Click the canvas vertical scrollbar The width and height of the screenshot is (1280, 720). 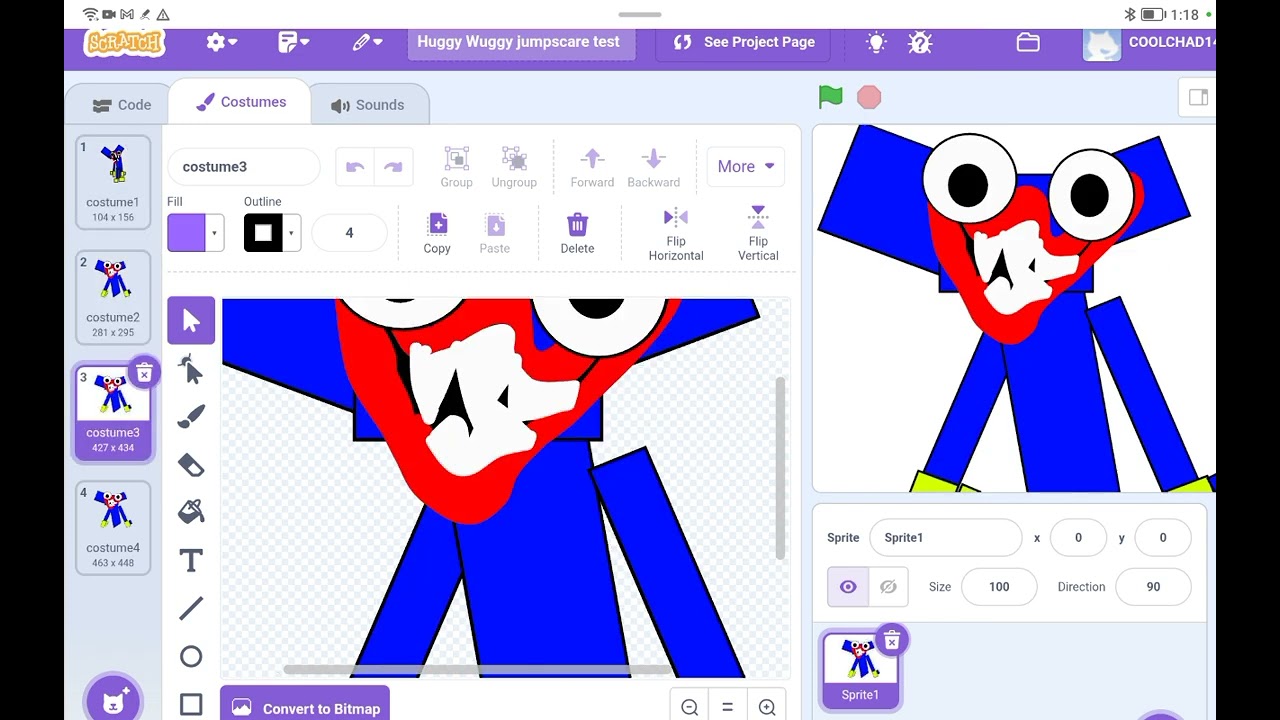pos(780,468)
